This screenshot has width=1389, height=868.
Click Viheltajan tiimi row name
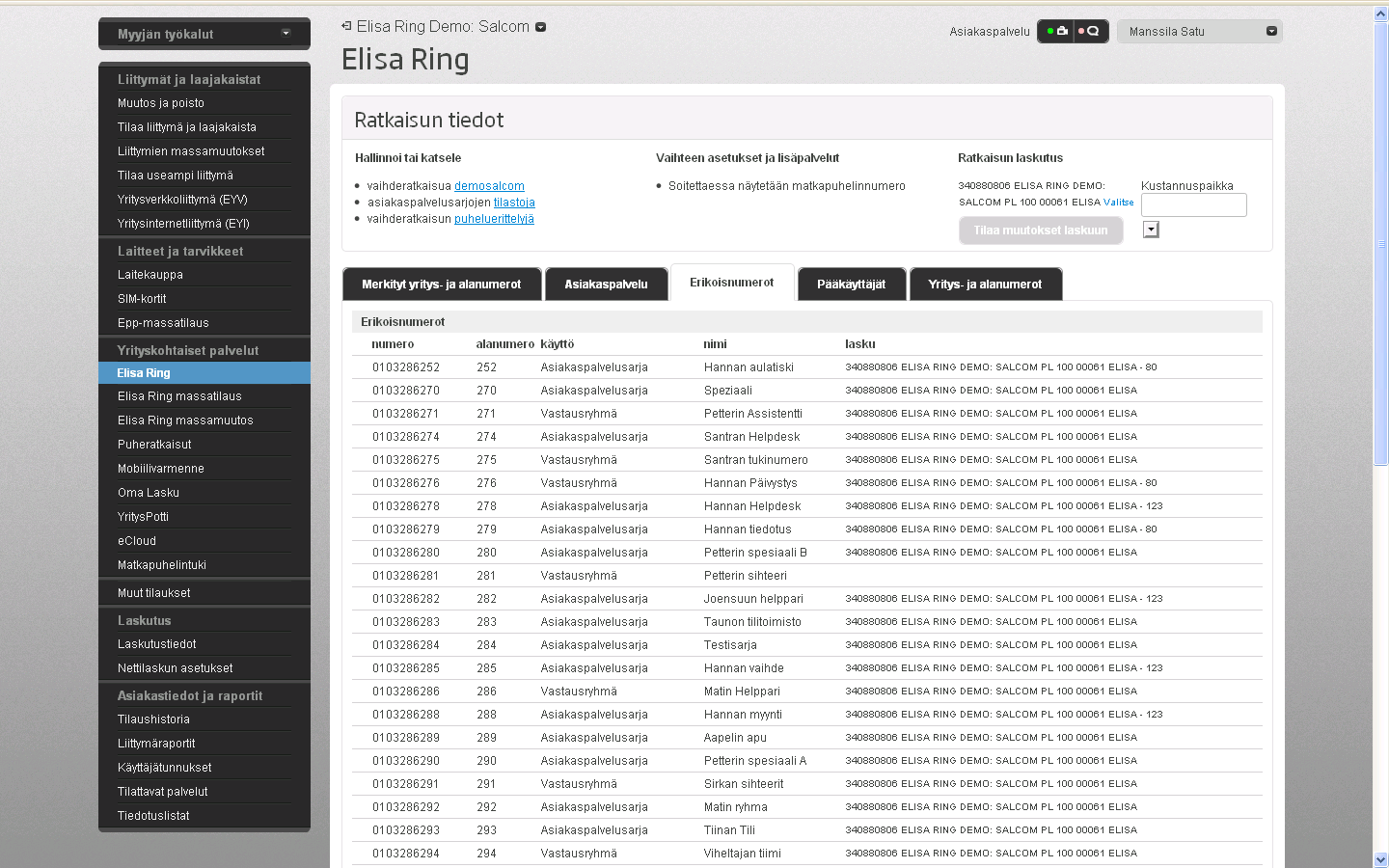click(743, 854)
